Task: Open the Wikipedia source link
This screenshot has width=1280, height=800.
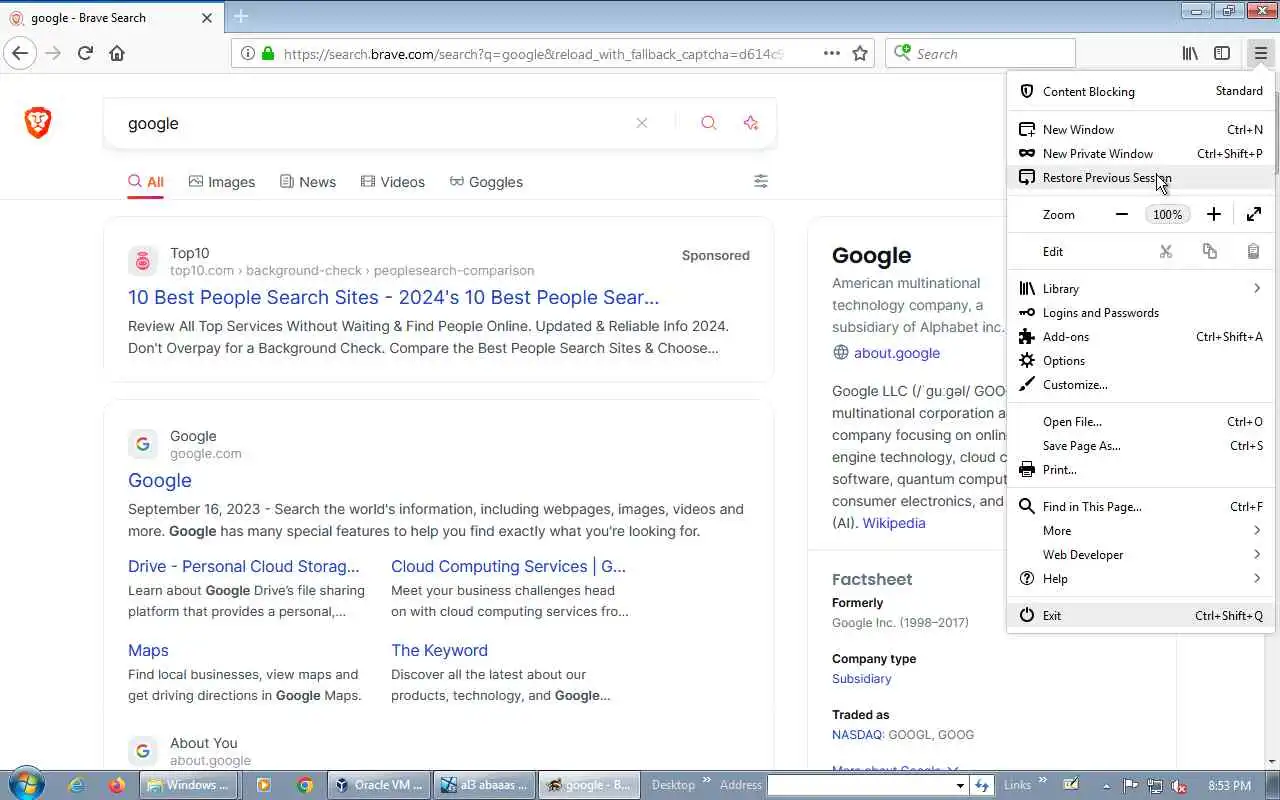Action: [894, 522]
